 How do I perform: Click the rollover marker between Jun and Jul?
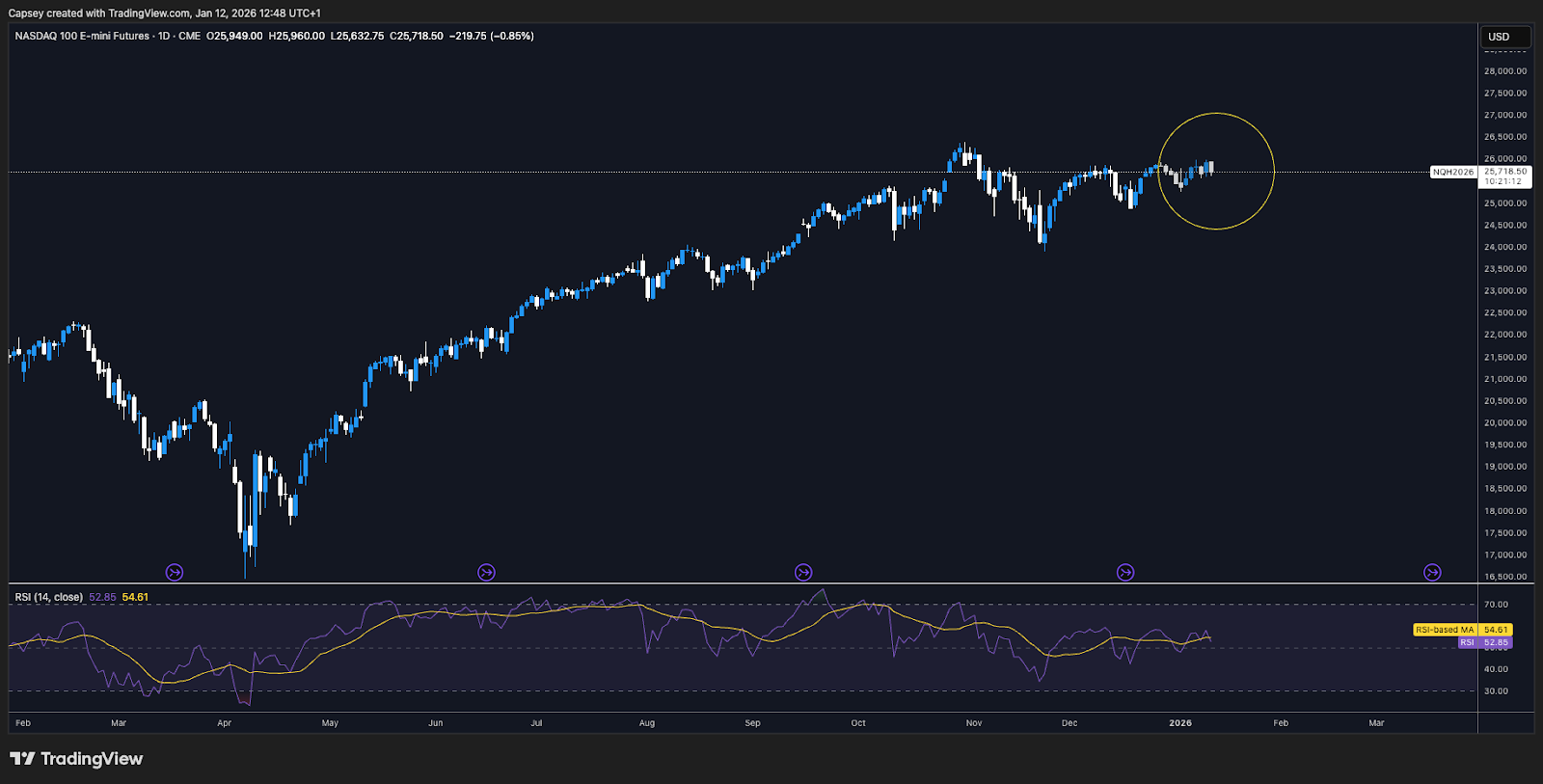[487, 573]
